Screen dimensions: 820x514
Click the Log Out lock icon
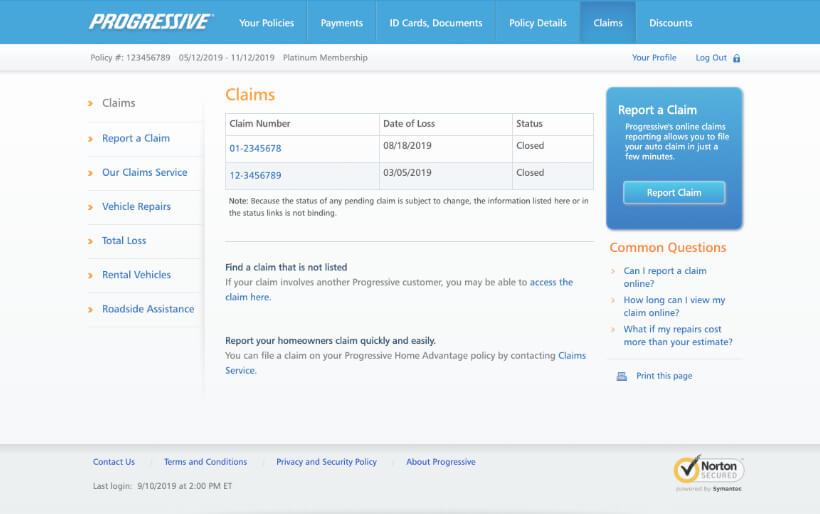pos(737,58)
